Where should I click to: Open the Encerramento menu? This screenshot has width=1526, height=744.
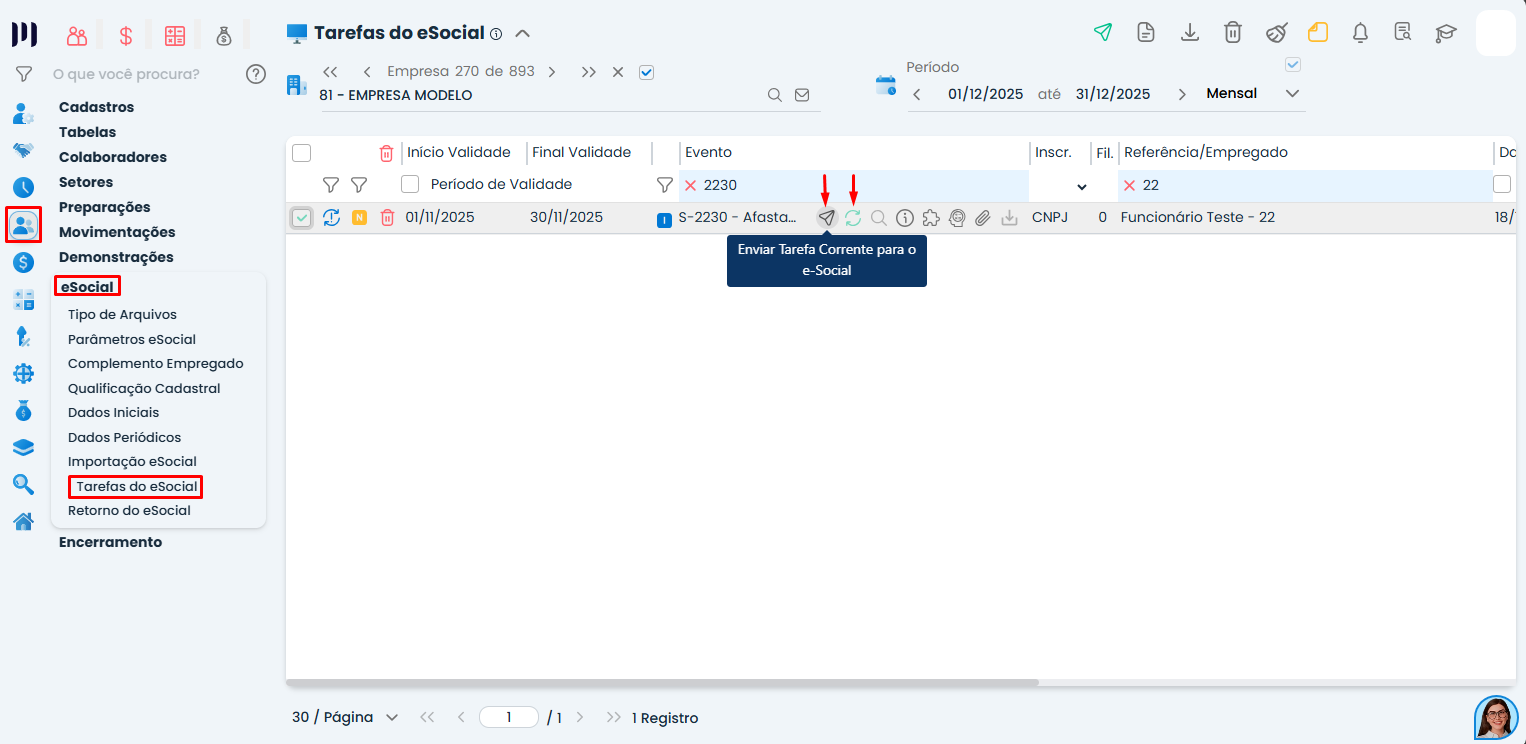click(x=110, y=542)
